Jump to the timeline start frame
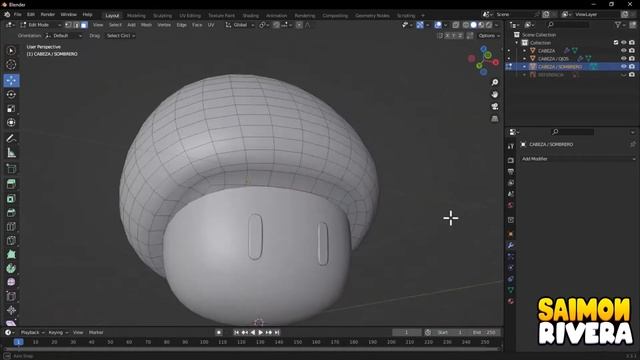Screen dimensions: 640x360 [236, 333]
